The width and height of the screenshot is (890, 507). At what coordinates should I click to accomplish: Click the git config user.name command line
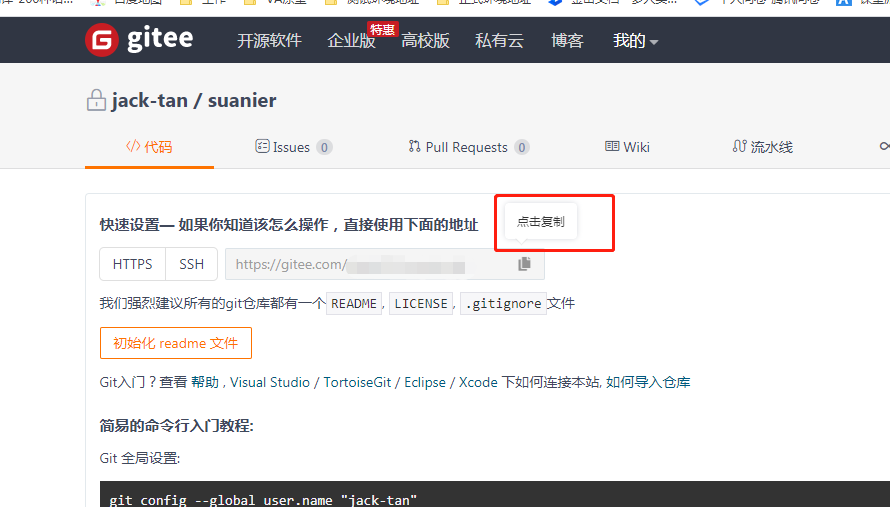point(263,500)
